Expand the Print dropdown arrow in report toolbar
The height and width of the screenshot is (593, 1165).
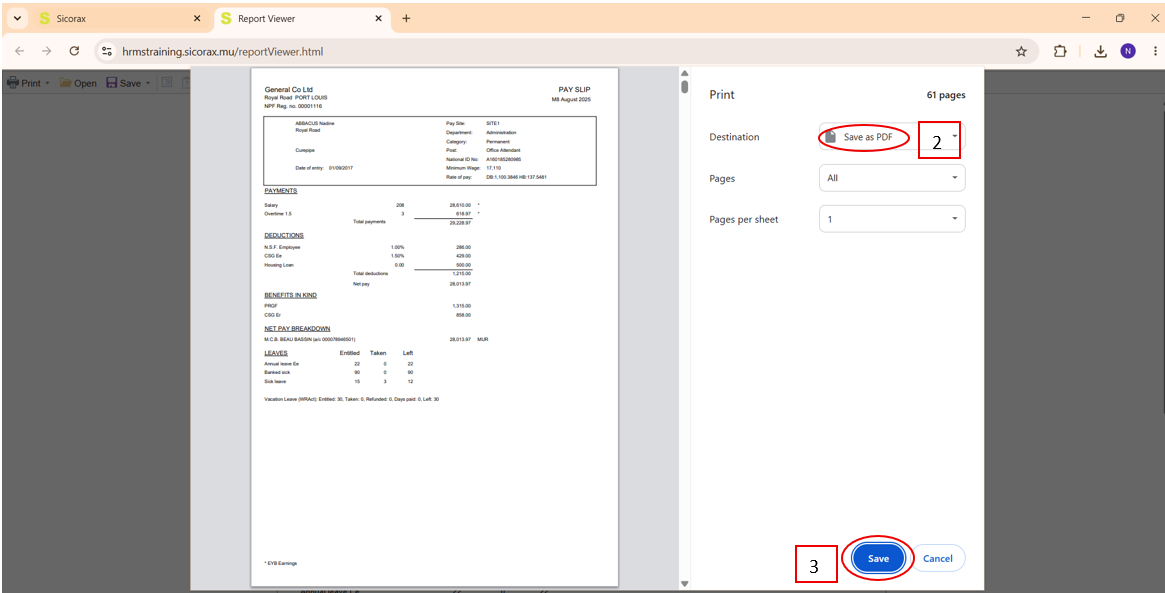(x=48, y=83)
